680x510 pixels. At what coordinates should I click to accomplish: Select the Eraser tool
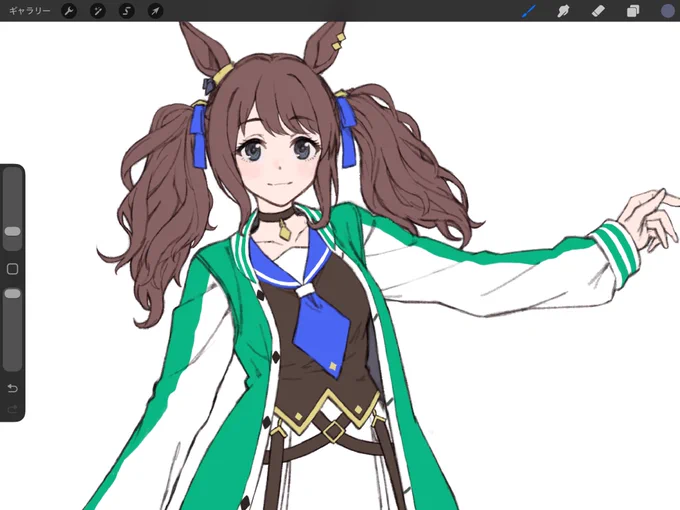(598, 11)
